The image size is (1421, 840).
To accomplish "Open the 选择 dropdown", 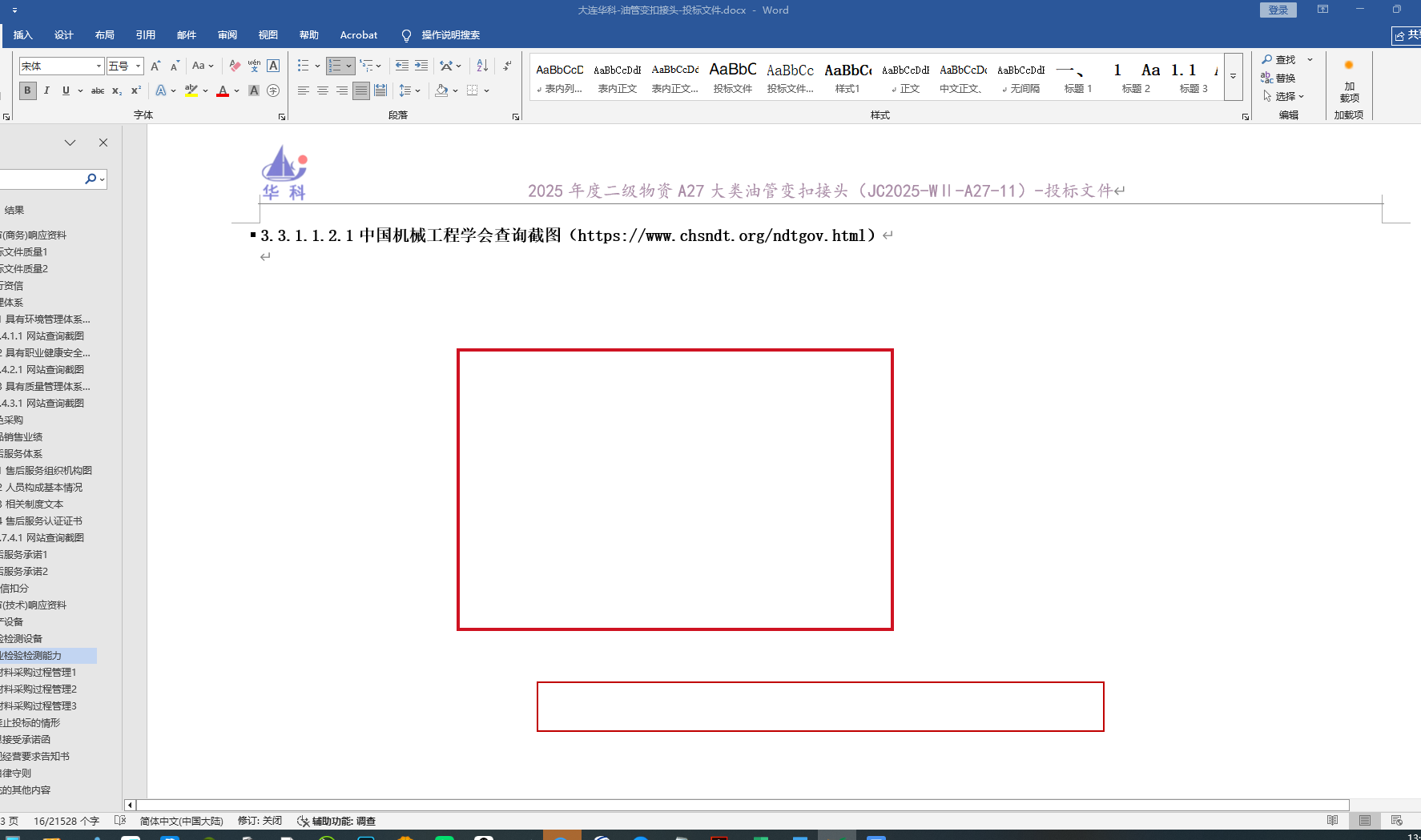I will coord(1284,96).
